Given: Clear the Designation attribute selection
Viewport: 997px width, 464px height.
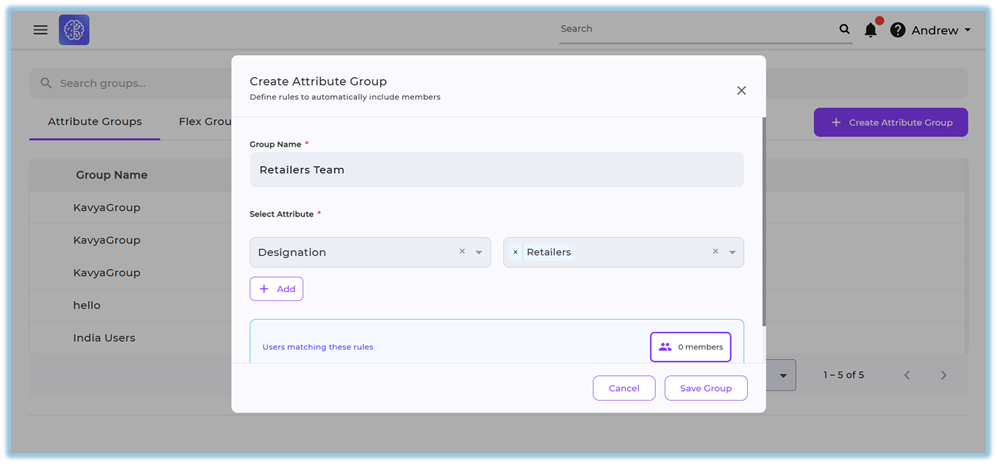Looking at the screenshot, I should pyautogui.click(x=462, y=252).
